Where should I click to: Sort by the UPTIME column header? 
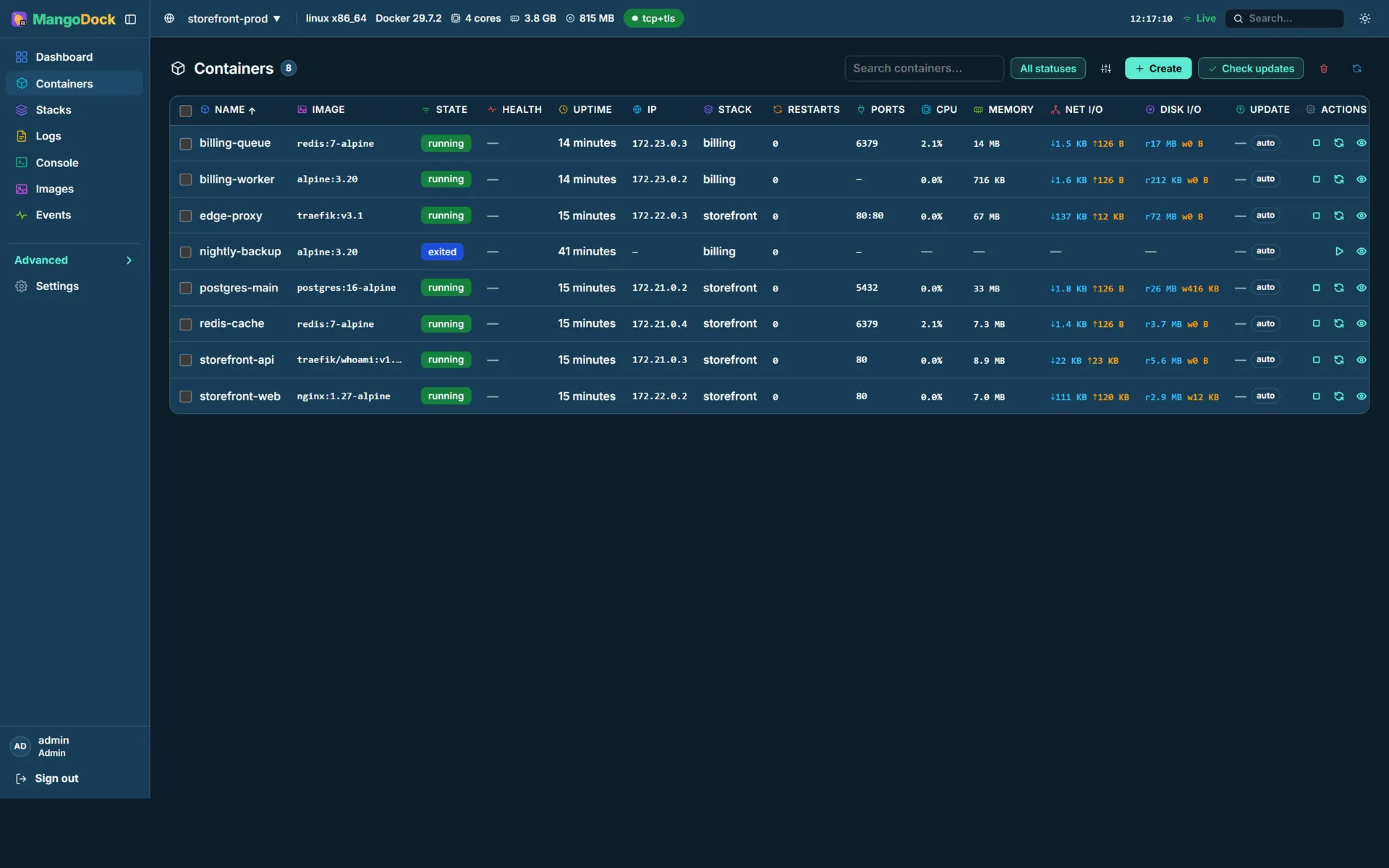tap(585, 110)
